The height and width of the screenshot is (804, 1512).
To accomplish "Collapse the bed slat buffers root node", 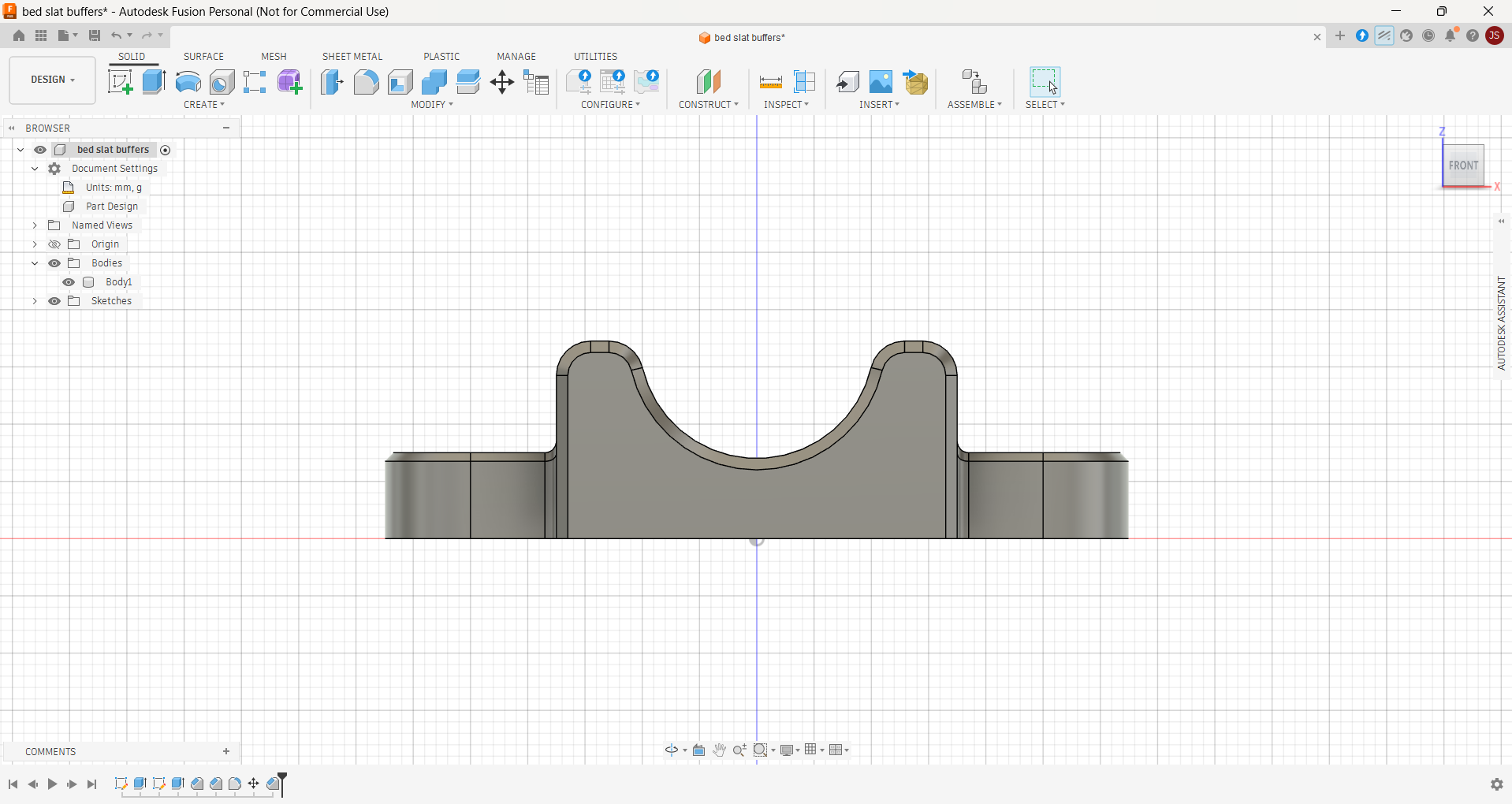I will point(20,150).
